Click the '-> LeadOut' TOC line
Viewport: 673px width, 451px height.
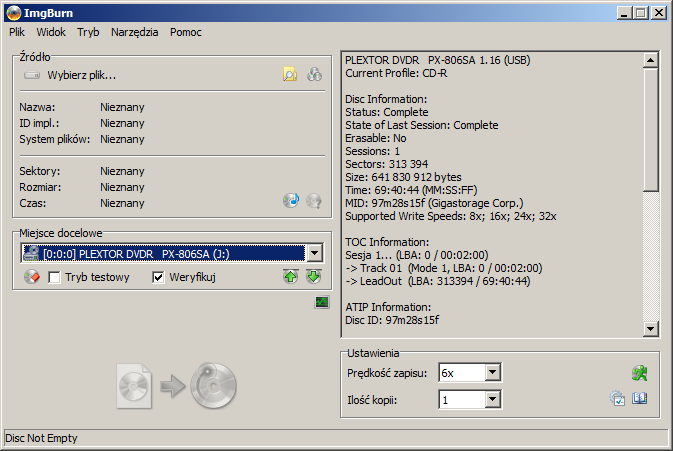tap(438, 281)
